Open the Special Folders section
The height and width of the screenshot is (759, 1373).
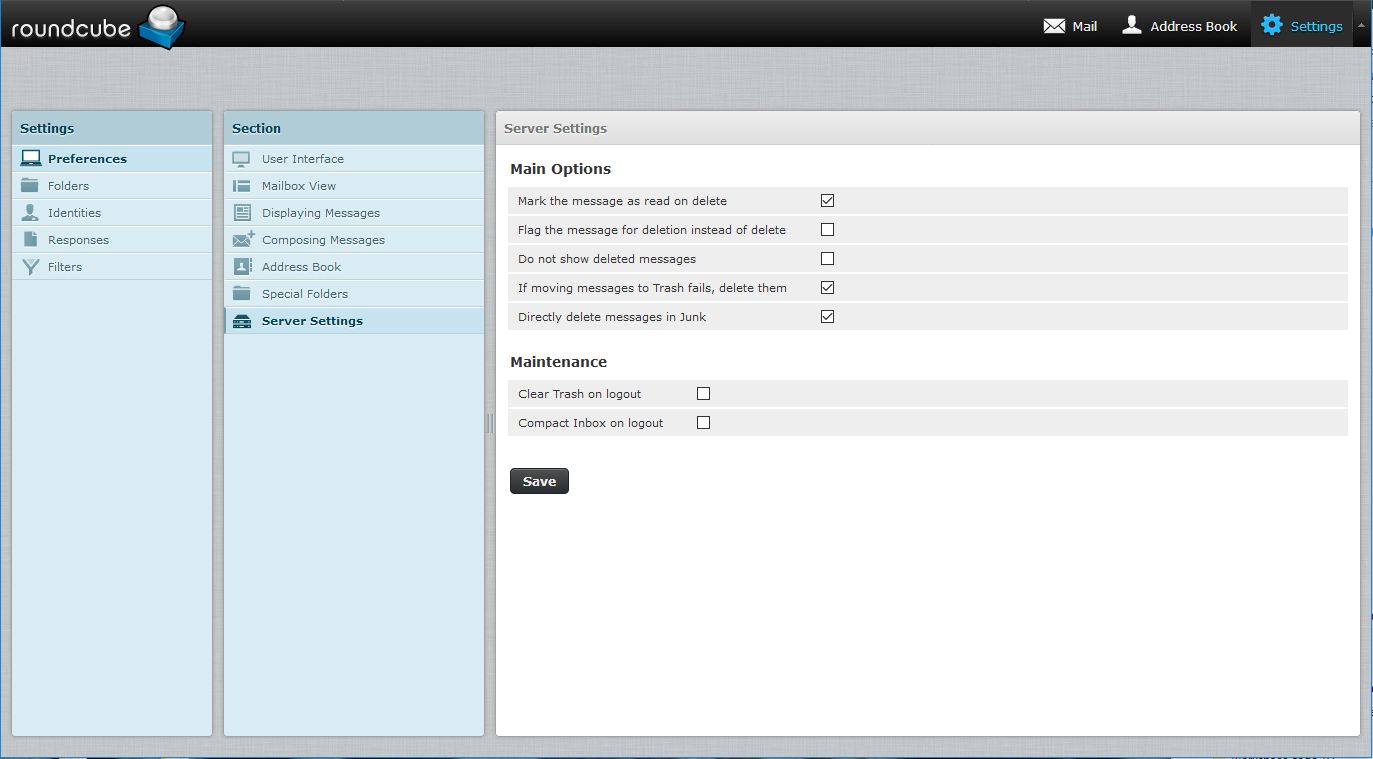click(304, 294)
